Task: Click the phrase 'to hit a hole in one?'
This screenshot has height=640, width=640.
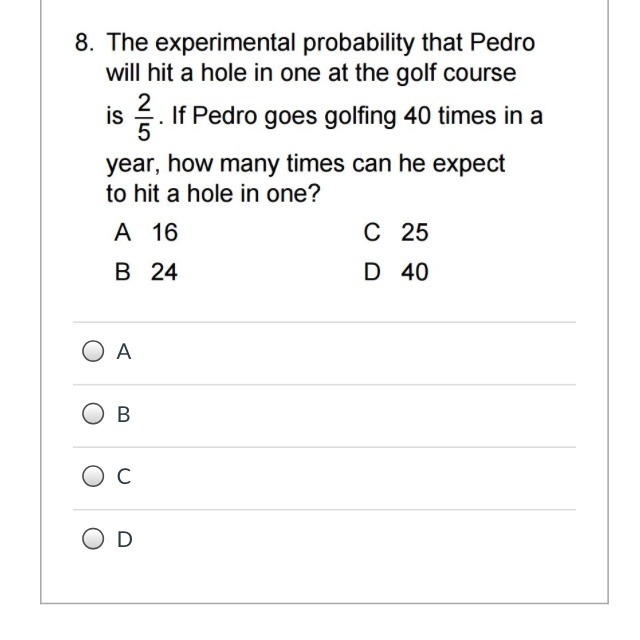Action: pos(213,193)
